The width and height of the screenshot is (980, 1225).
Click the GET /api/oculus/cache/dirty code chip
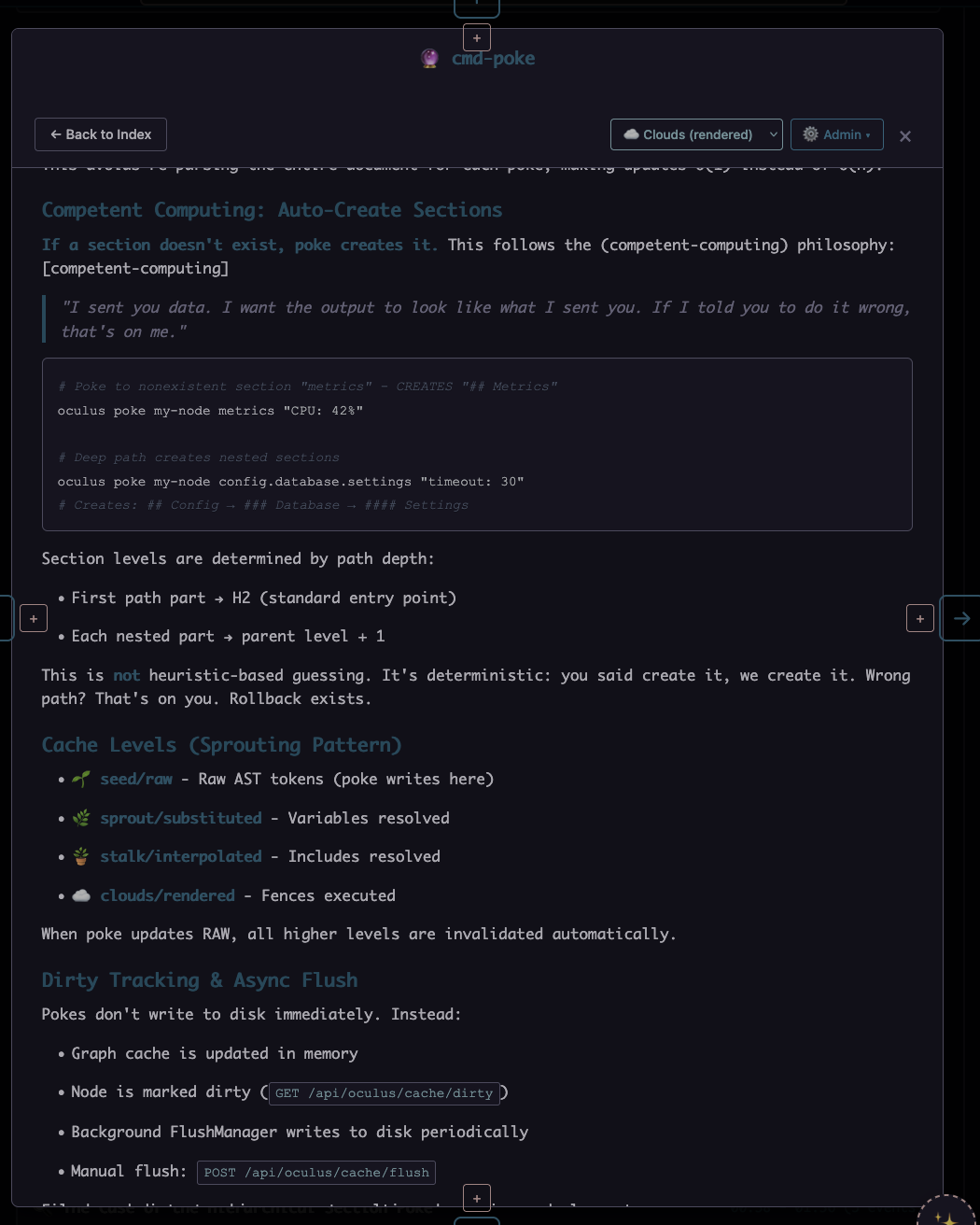(x=384, y=1093)
